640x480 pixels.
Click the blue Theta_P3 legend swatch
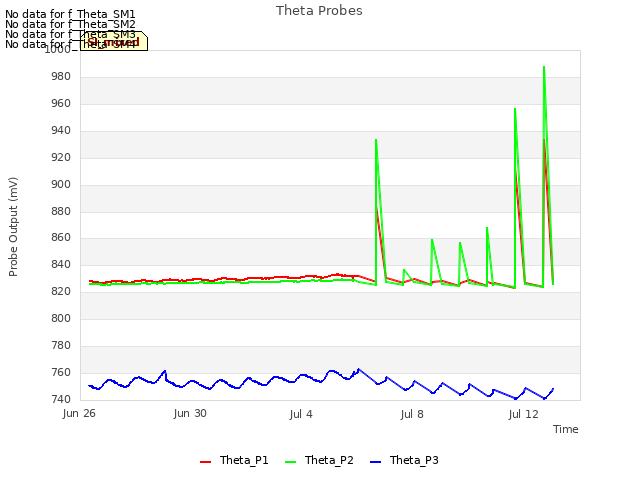point(375,461)
